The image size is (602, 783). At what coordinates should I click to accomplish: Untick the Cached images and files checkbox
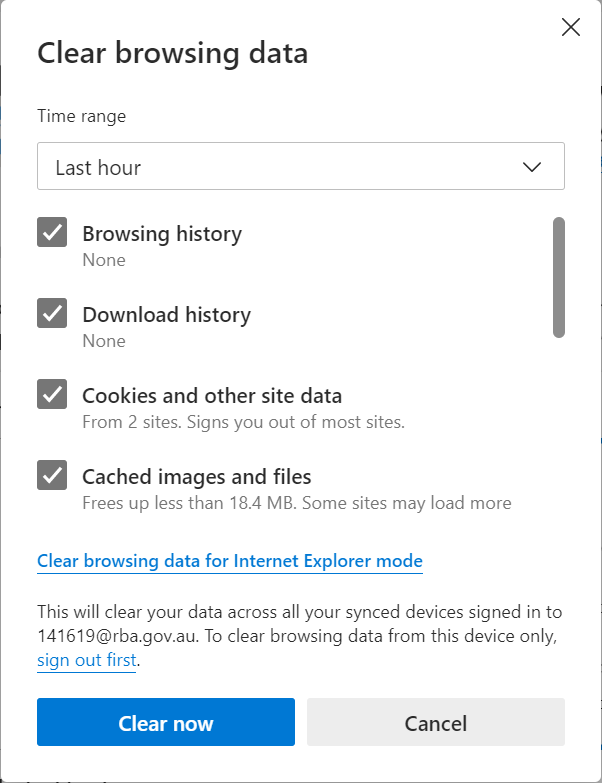point(52,475)
